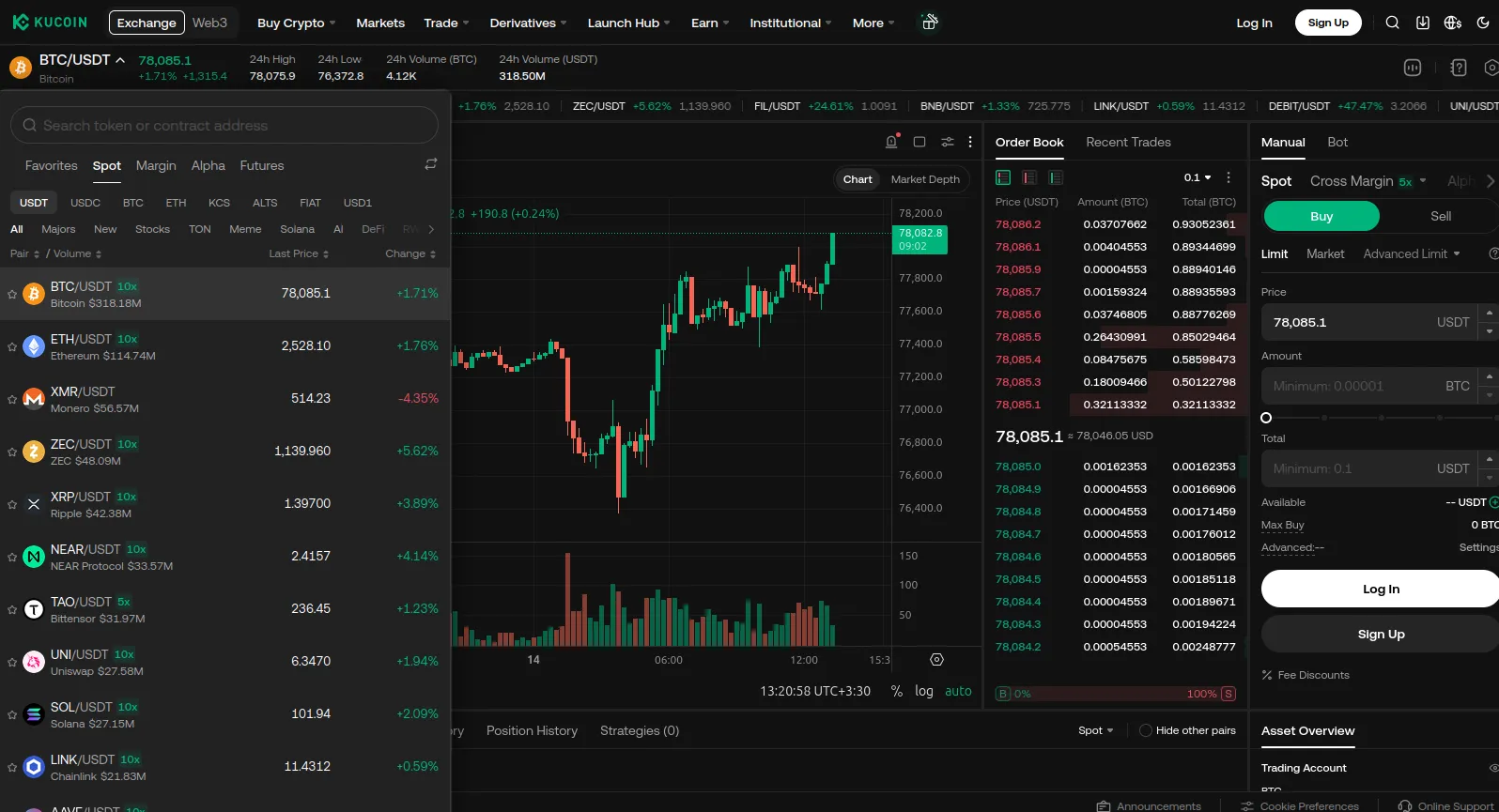Favorite the XRP/USDT pair star
Screen dimensions: 1499x812
tap(12, 504)
